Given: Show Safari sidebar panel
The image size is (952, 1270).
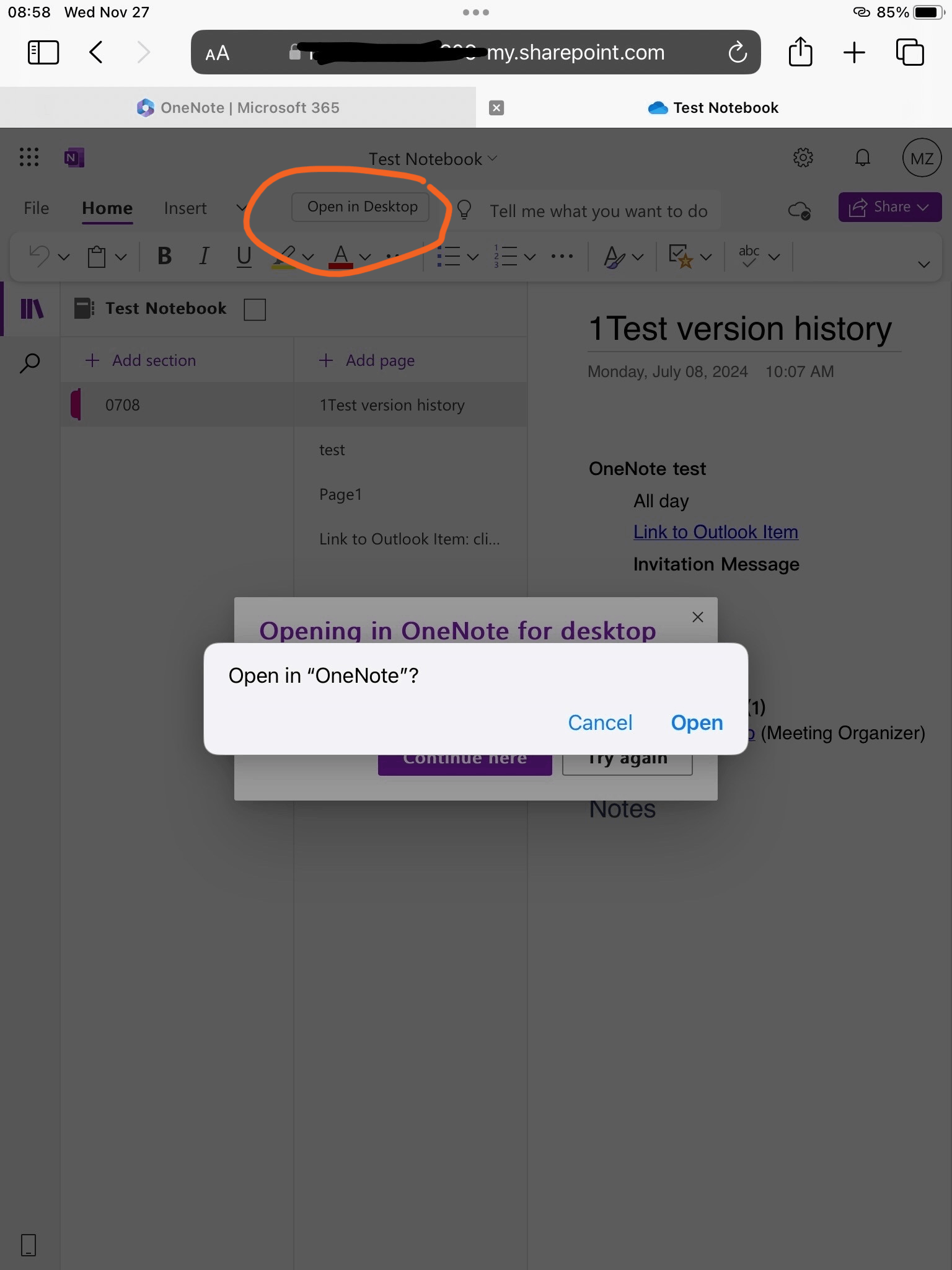Looking at the screenshot, I should tap(43, 52).
